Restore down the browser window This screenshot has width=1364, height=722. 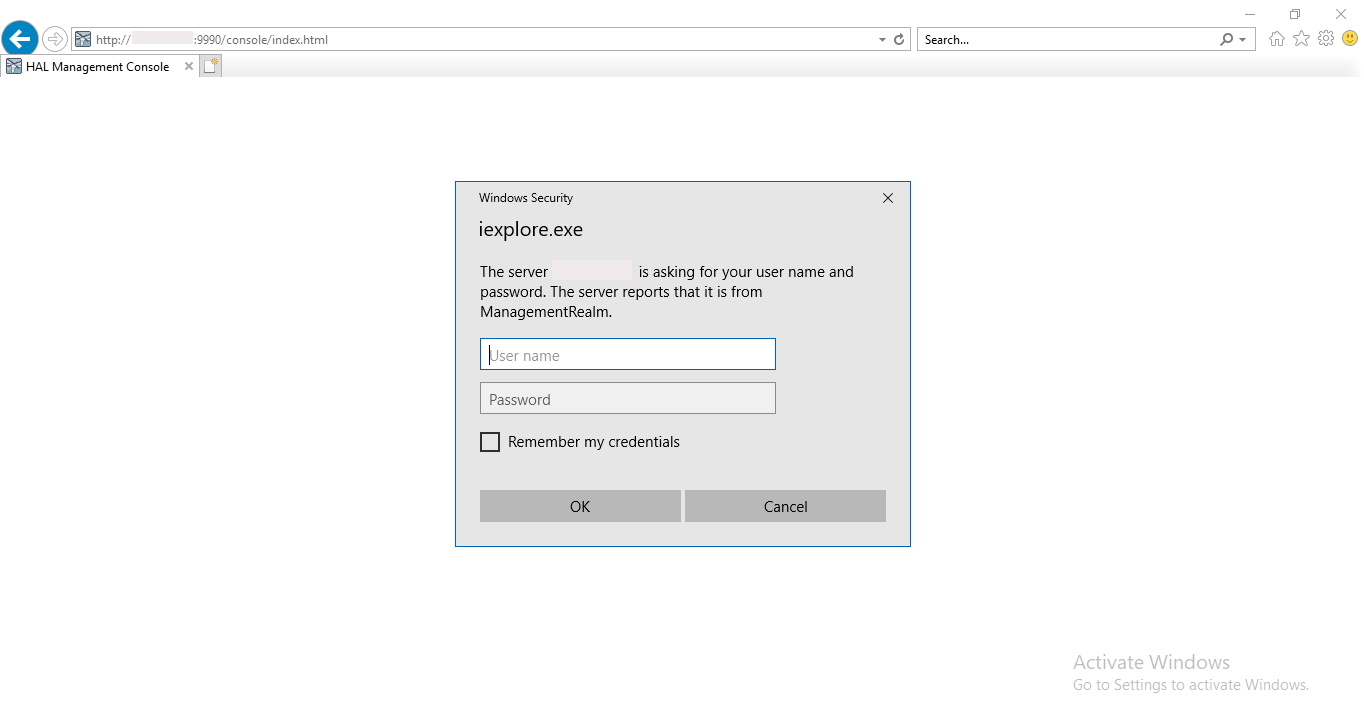(1295, 14)
